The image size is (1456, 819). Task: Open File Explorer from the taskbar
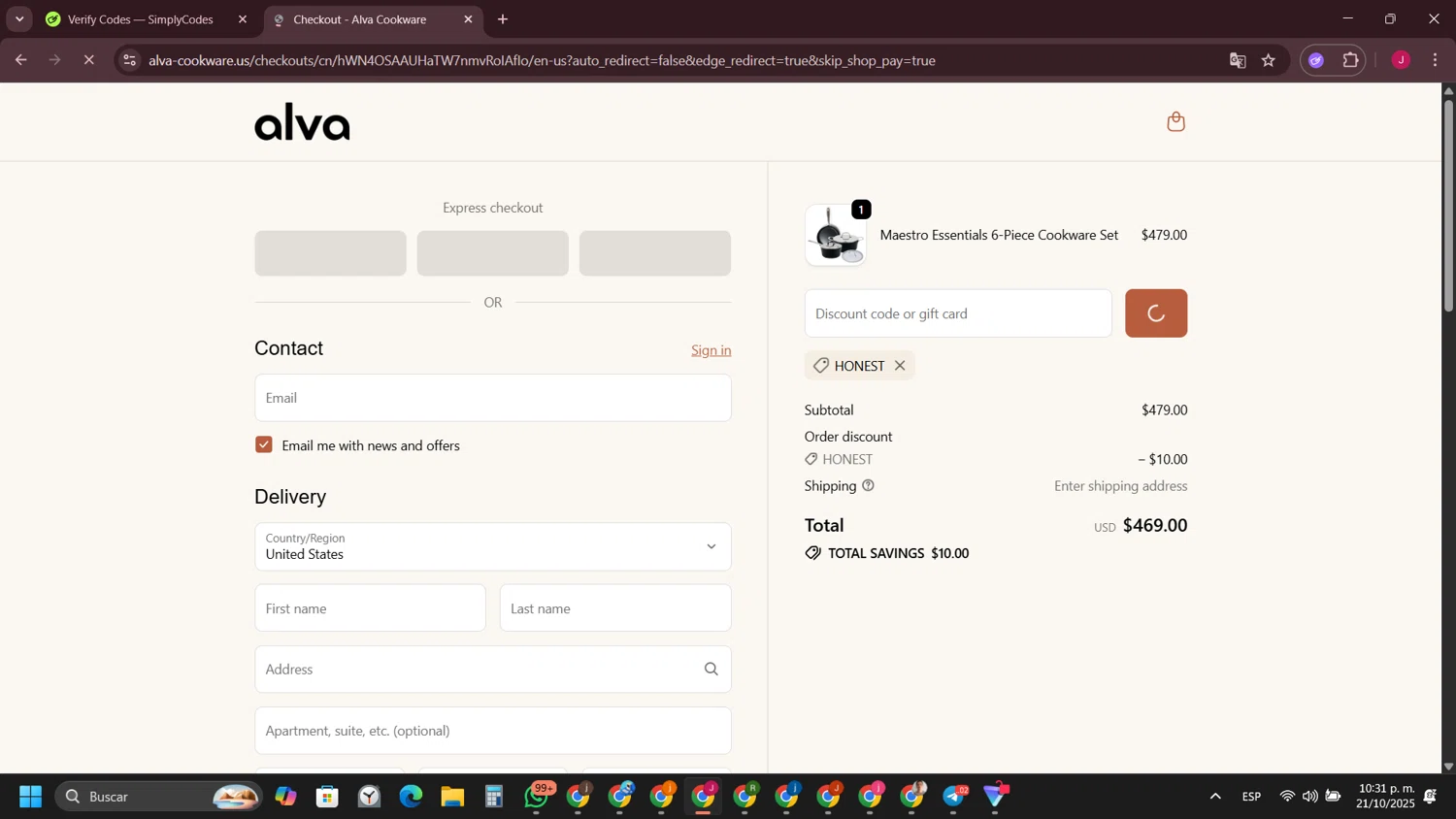click(x=452, y=797)
